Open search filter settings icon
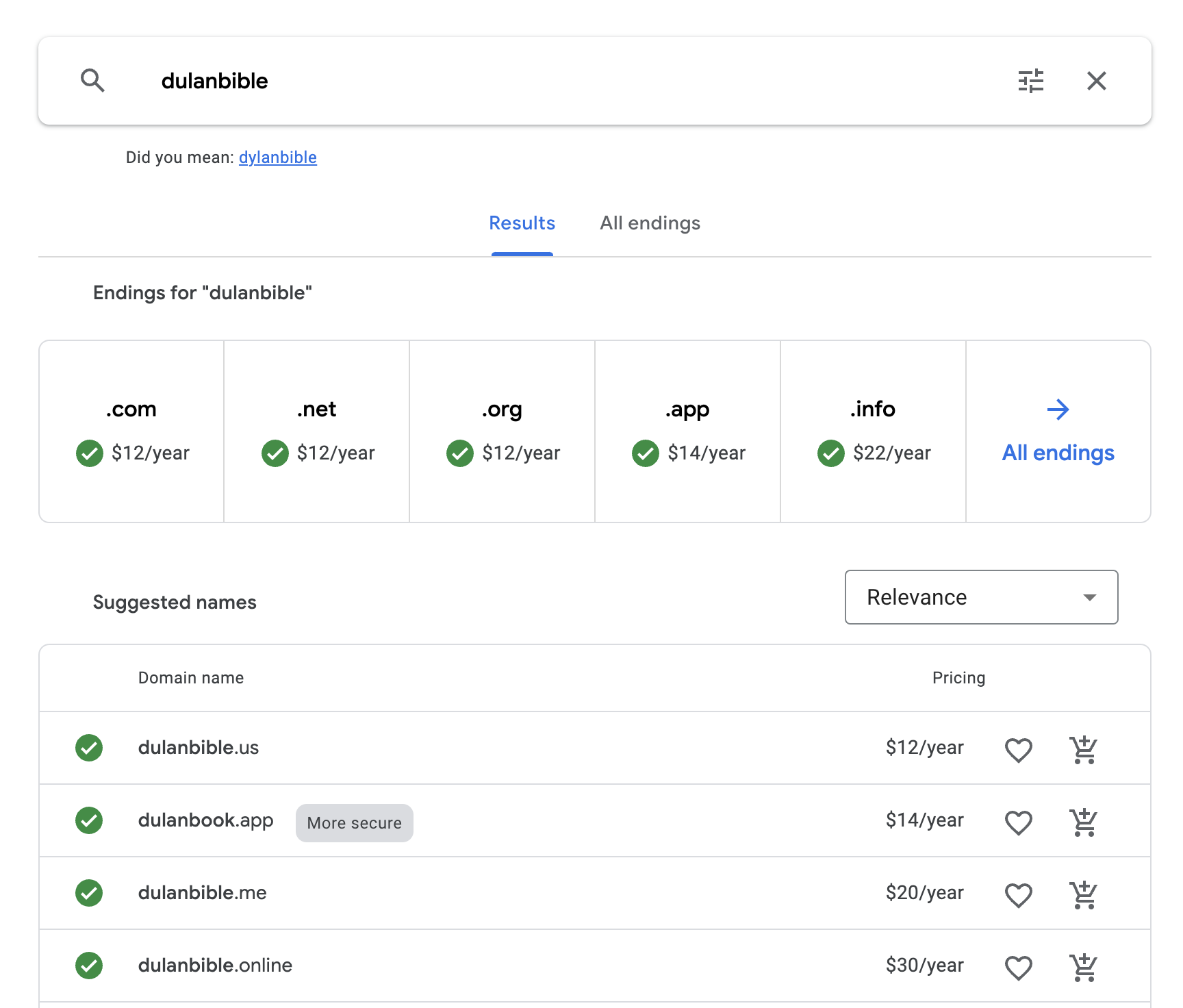1183x1008 pixels. pos(1030,81)
